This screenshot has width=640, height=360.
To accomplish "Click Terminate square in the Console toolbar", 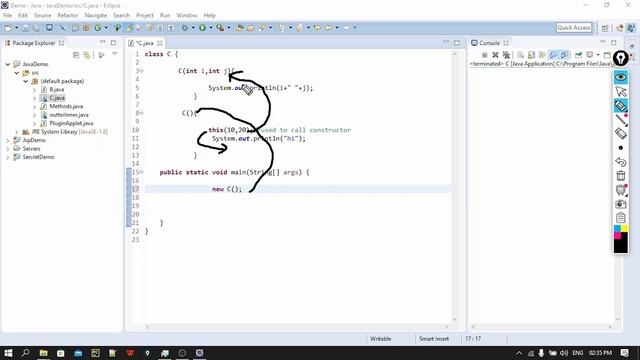I will (x=484, y=55).
